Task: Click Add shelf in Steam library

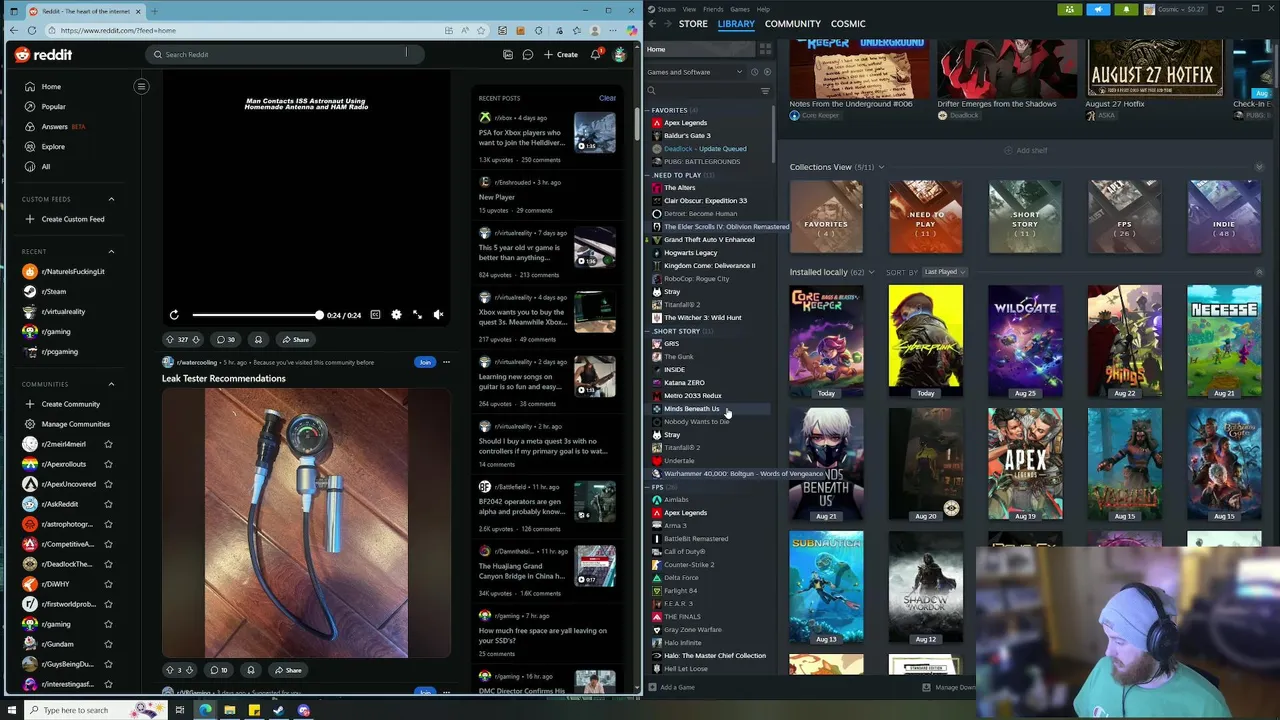Action: click(1026, 150)
